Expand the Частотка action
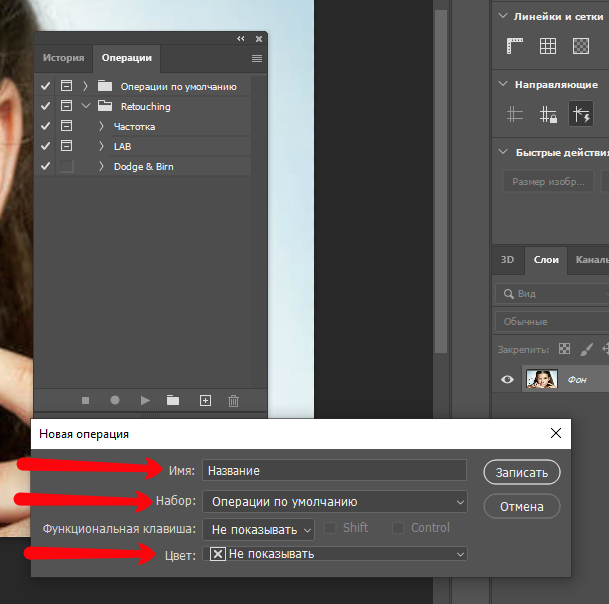The image size is (609, 604). tap(101, 126)
